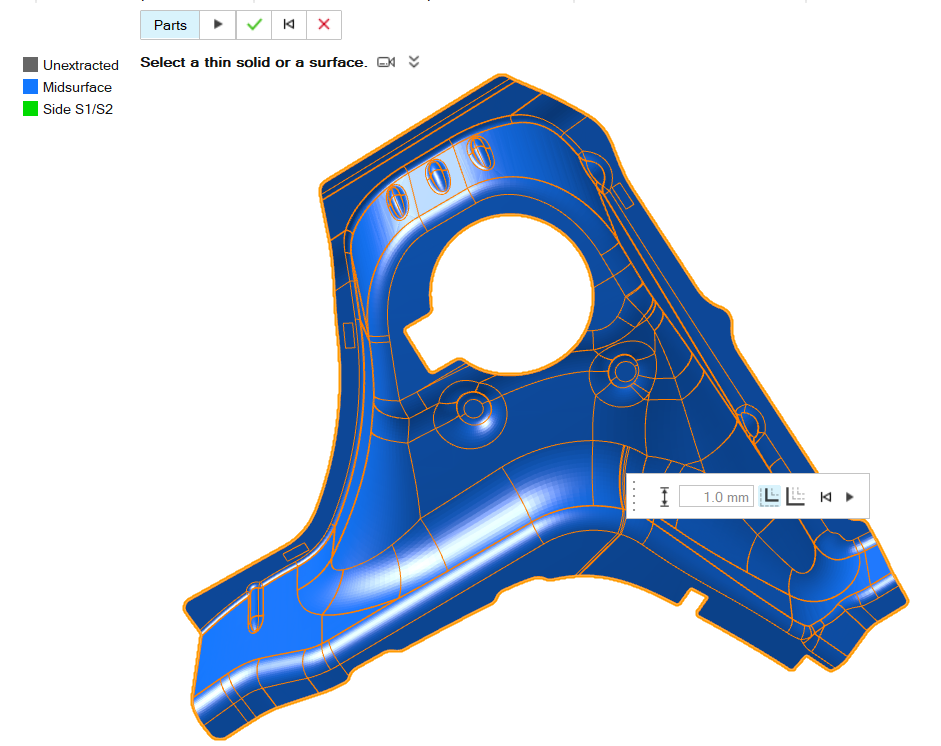Apply the midsurface with the green checkmark
The image size is (941, 746).
(x=254, y=25)
